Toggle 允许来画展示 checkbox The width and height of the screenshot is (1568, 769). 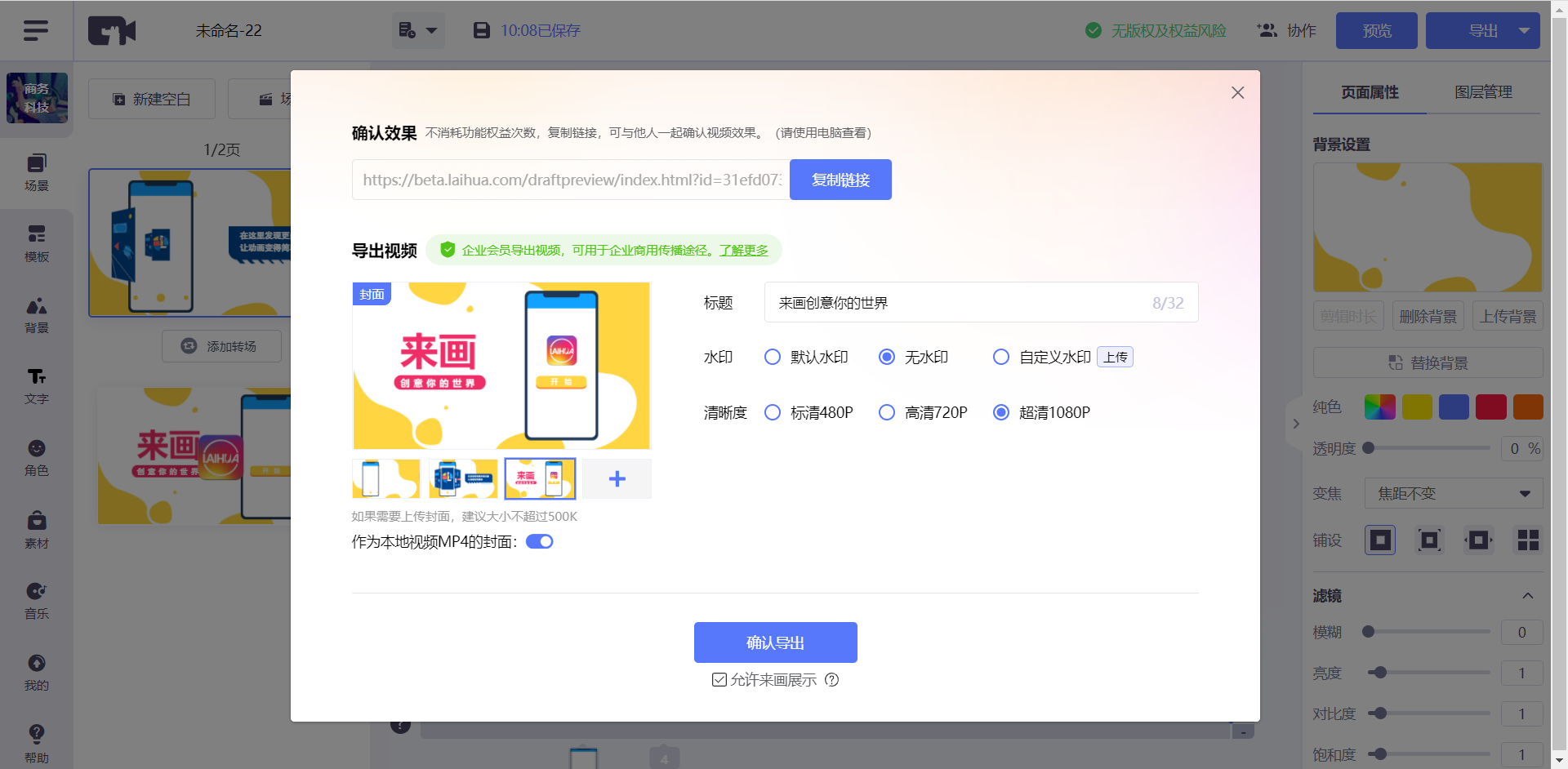[719, 680]
